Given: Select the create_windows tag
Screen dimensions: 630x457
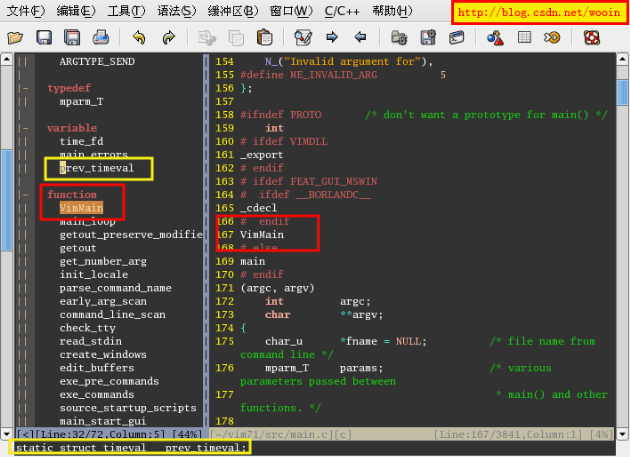Looking at the screenshot, I should click(103, 354).
